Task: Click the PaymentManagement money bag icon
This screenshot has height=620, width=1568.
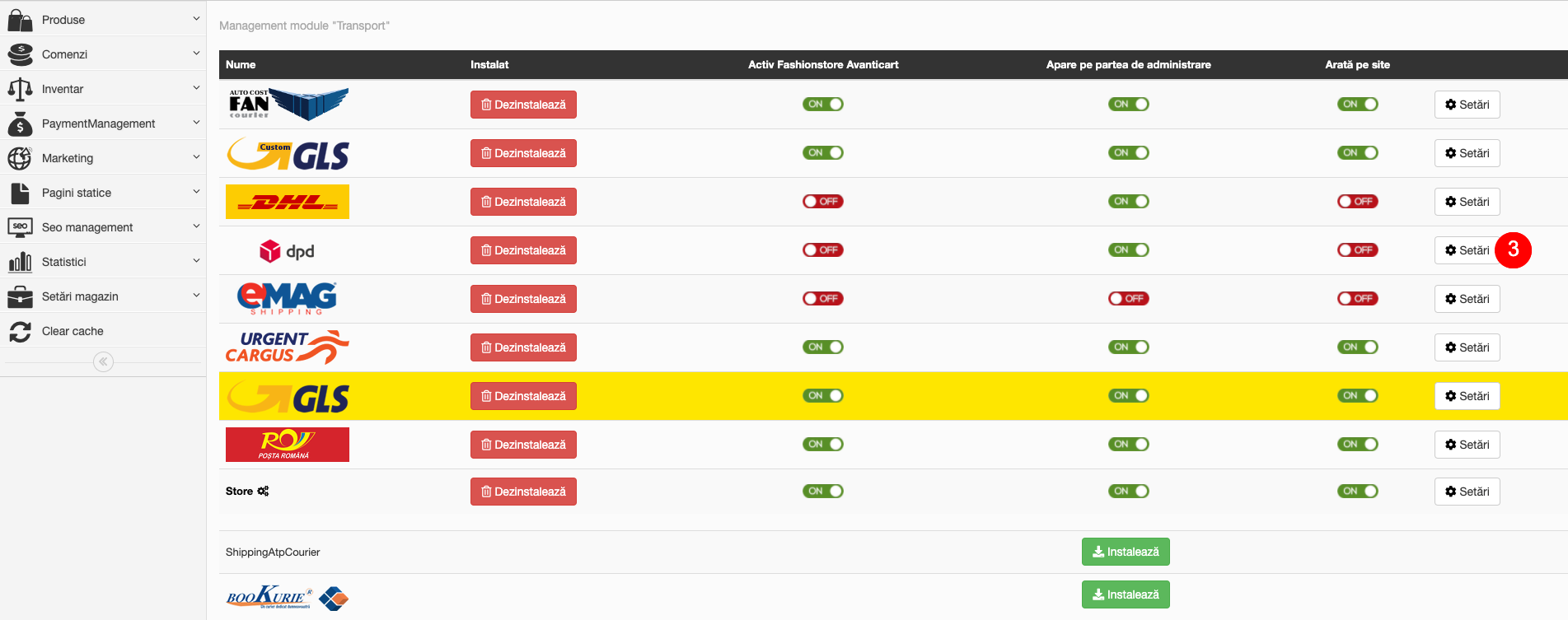Action: [20, 124]
